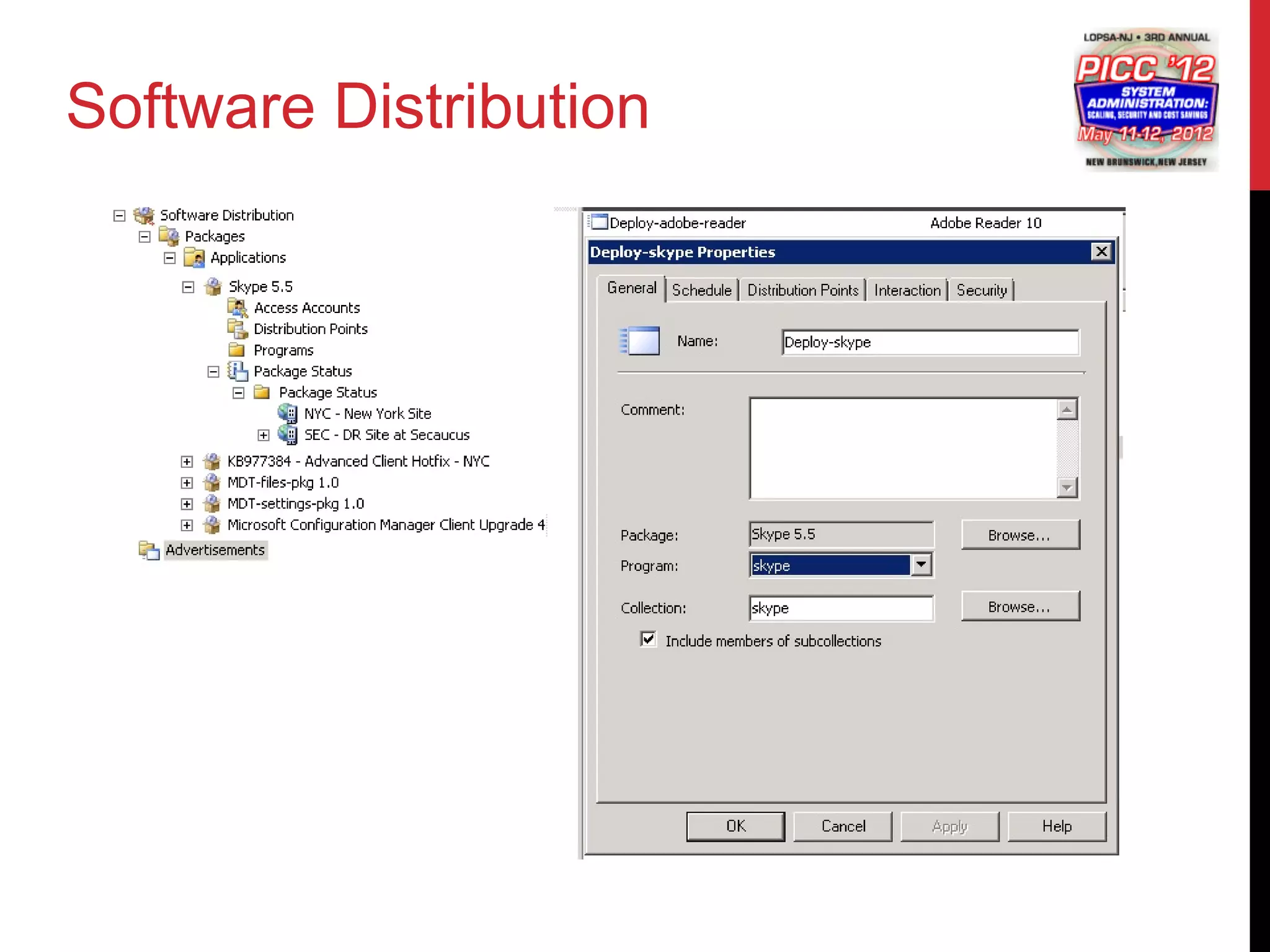Click the MDT-settings-pkg package icon
Viewport: 1270px width, 952px height.
point(211,503)
